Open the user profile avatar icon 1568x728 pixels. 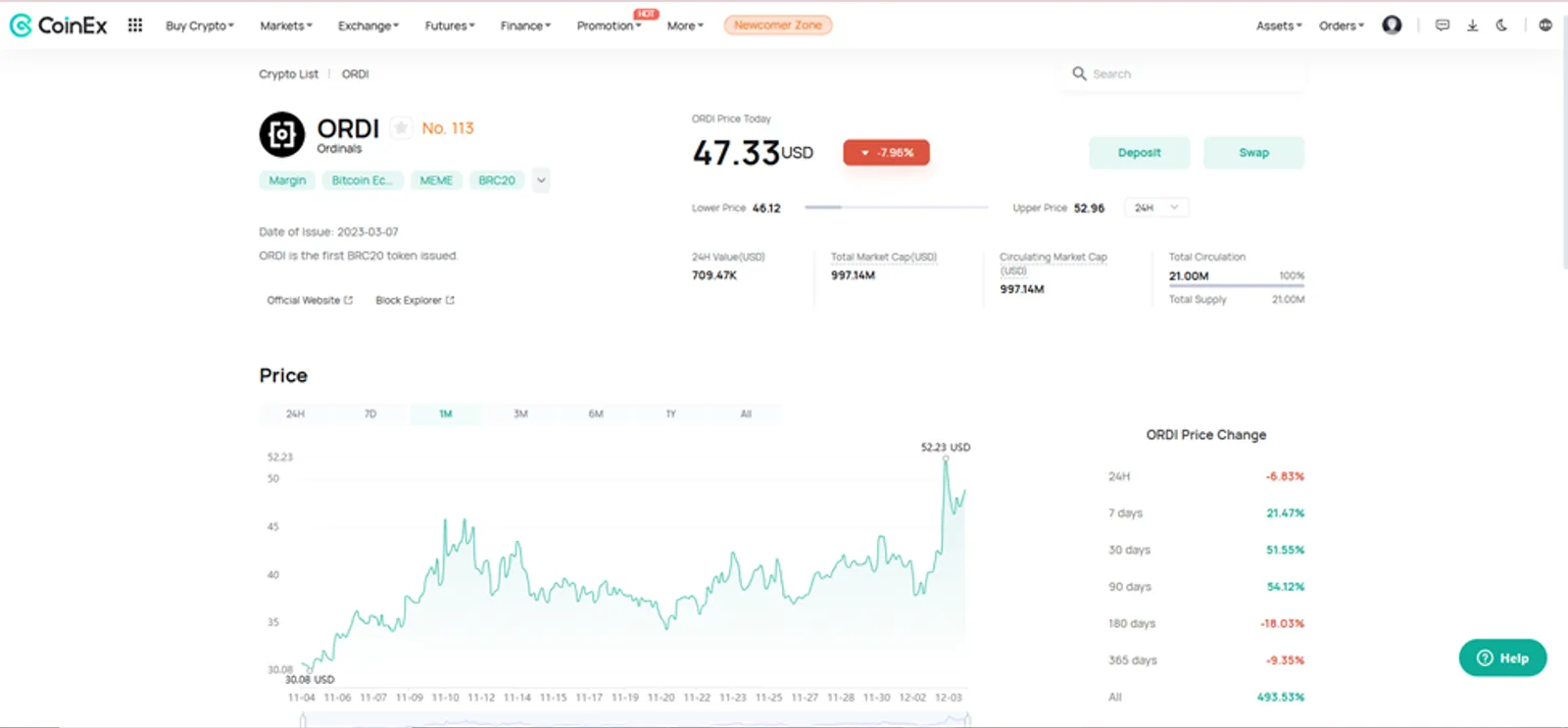tap(1392, 25)
